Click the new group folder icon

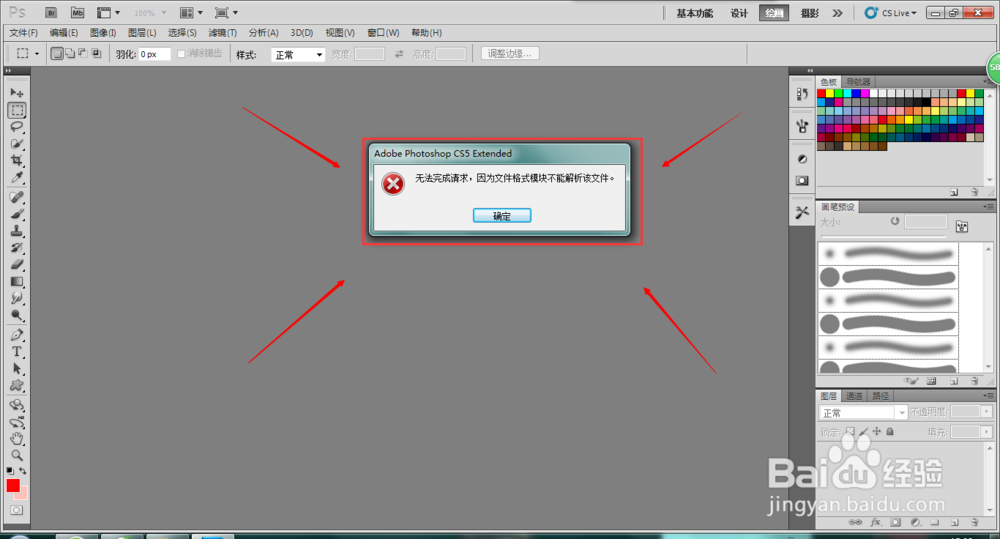935,522
